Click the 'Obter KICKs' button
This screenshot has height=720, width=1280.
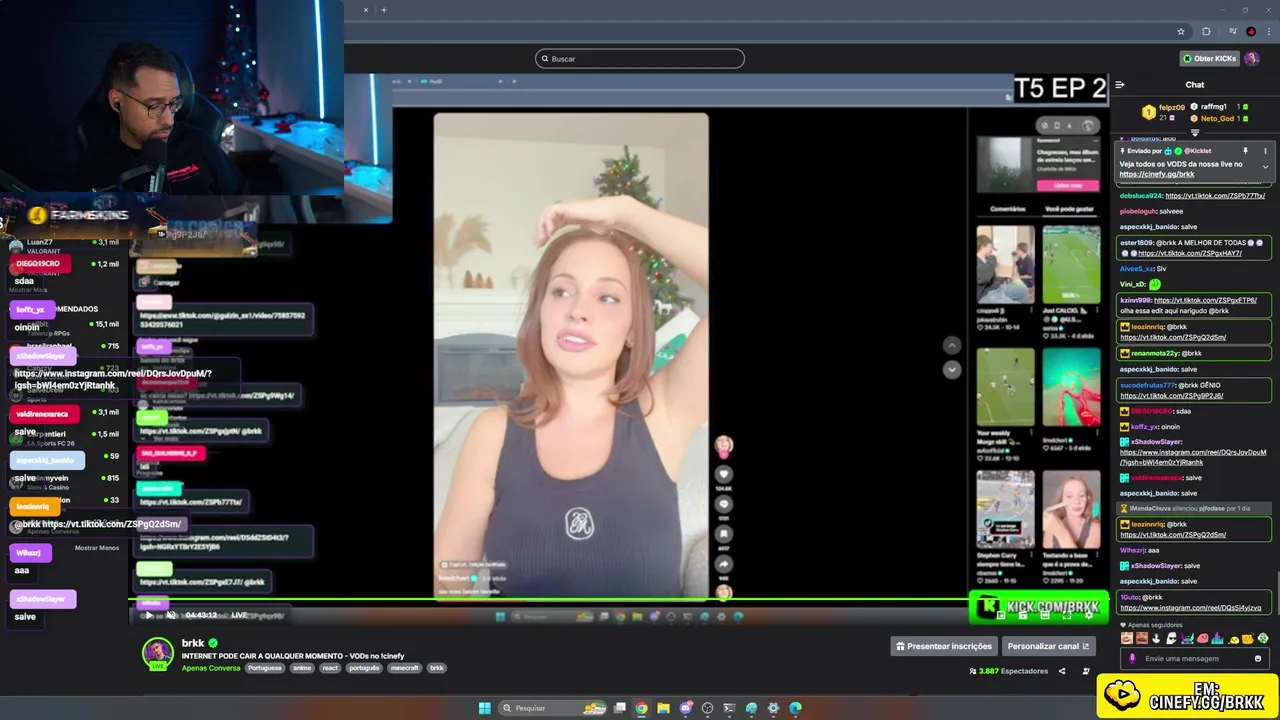[x=1209, y=58]
